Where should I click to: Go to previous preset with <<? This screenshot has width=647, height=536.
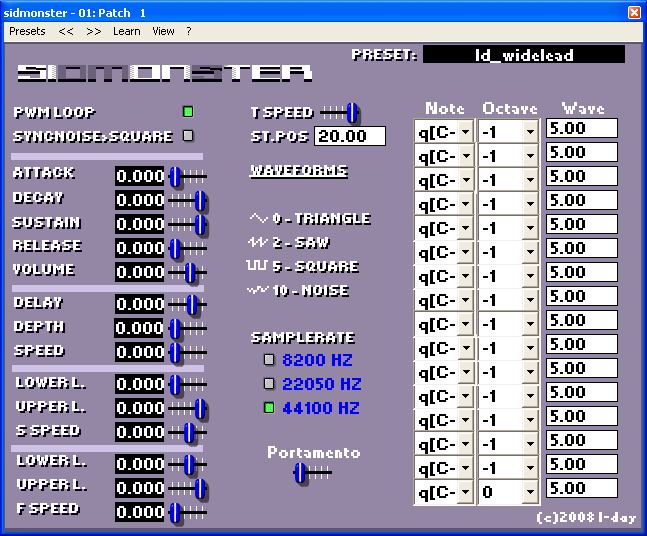coord(66,31)
